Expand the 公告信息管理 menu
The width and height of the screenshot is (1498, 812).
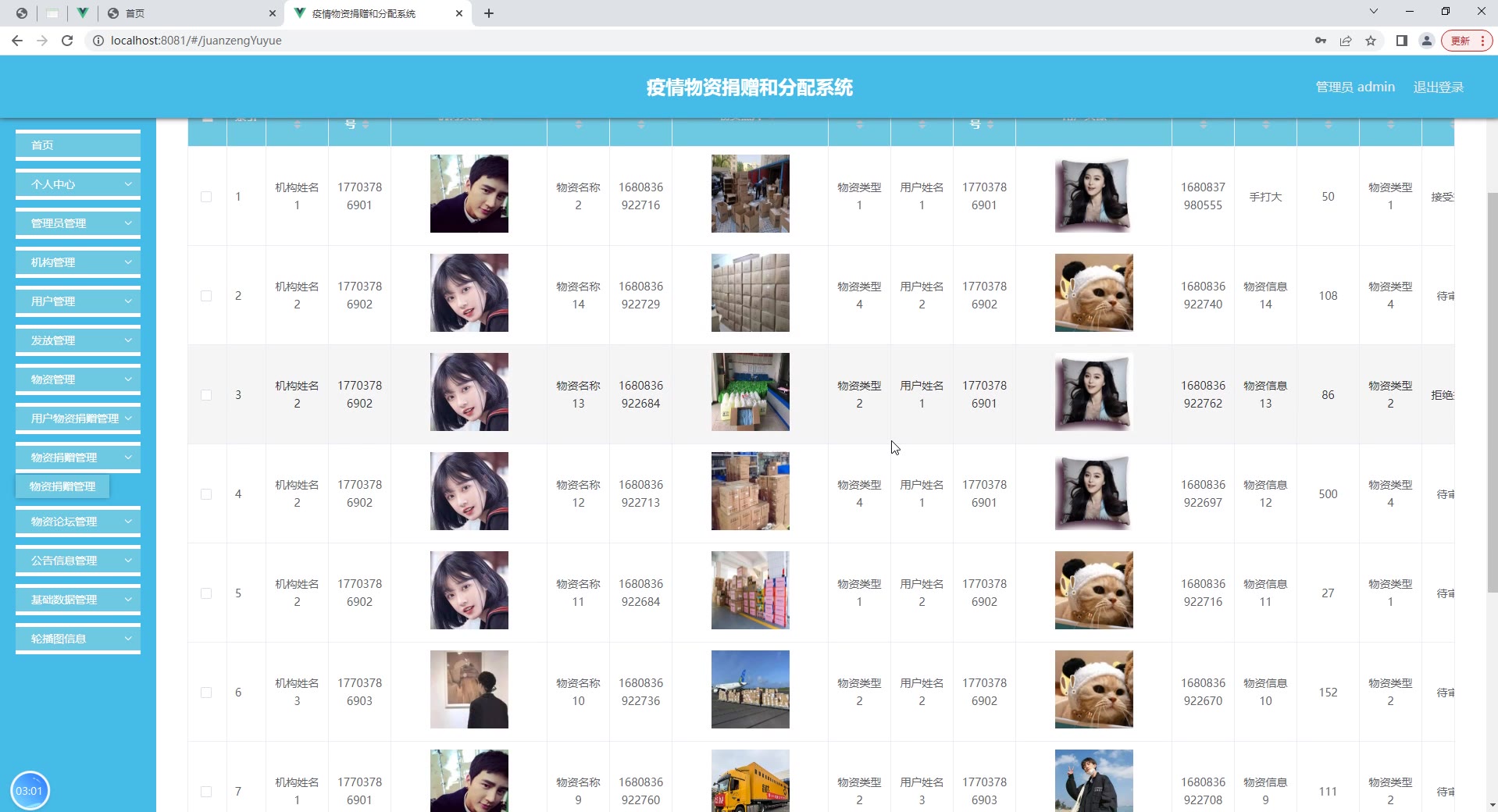point(78,561)
